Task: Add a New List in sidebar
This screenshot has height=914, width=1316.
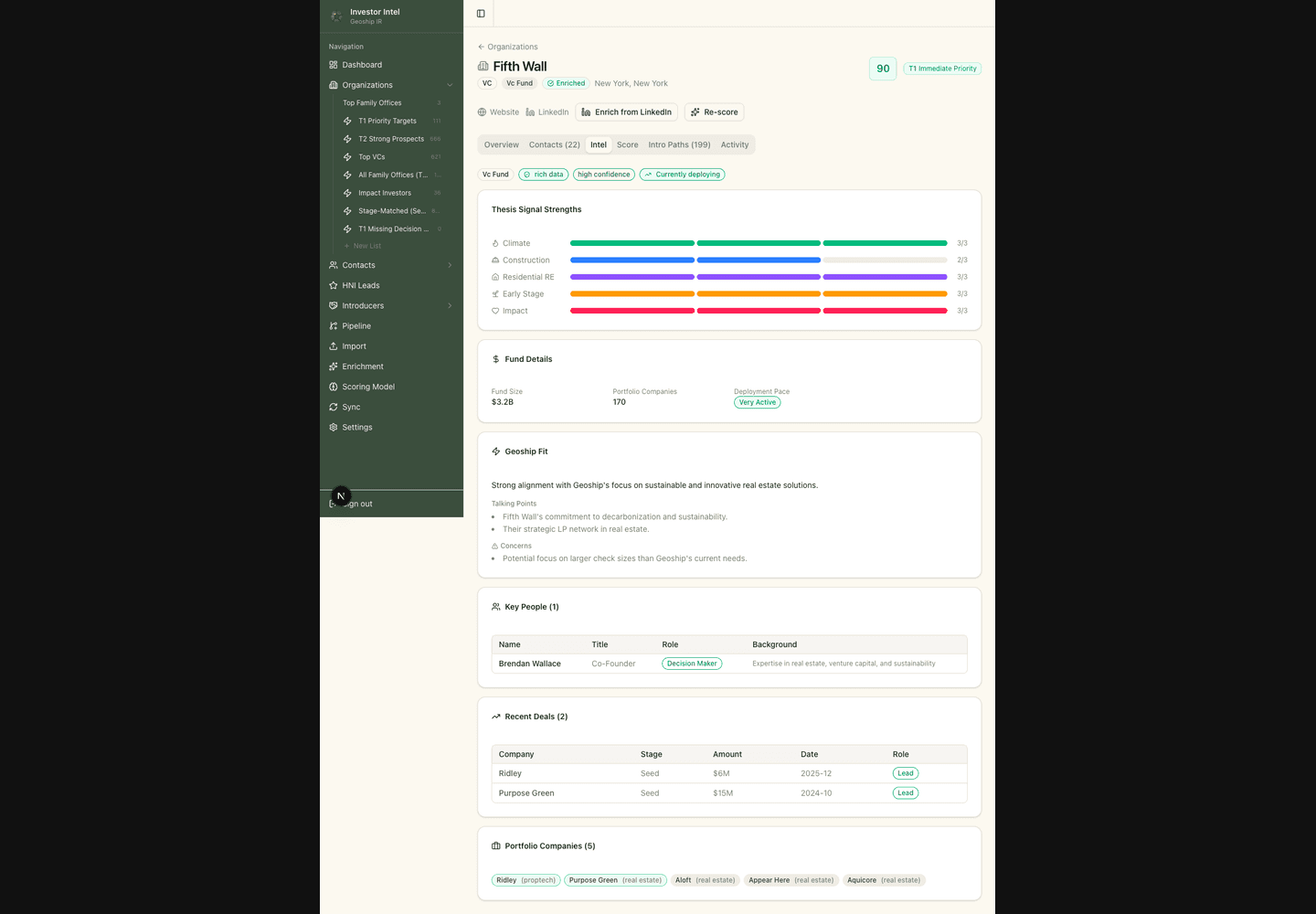Action: pyautogui.click(x=363, y=246)
